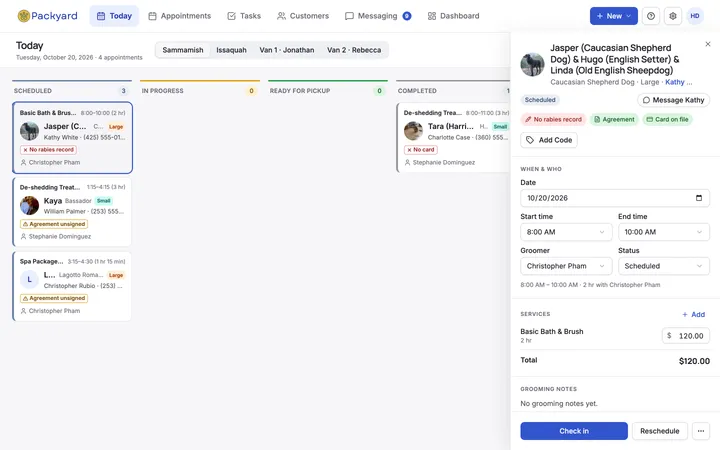Screen dimensions: 720x450
Task: Select the Sammamish location filter
Action: click(183, 50)
